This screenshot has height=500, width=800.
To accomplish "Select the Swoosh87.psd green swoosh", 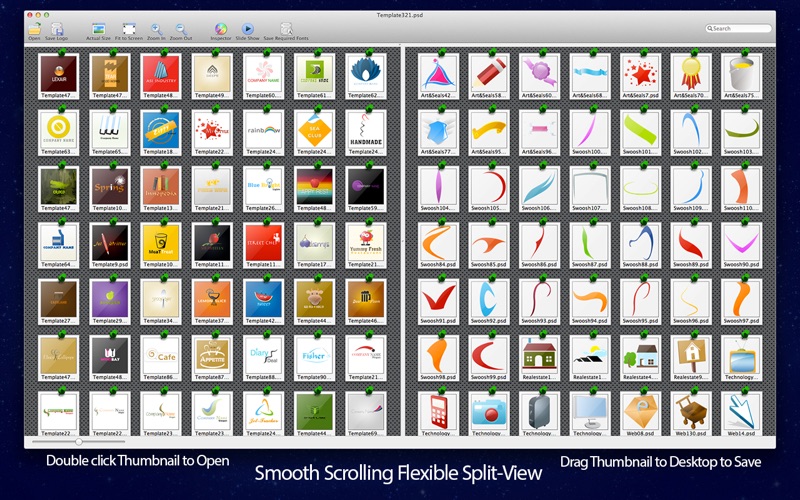I will click(590, 245).
